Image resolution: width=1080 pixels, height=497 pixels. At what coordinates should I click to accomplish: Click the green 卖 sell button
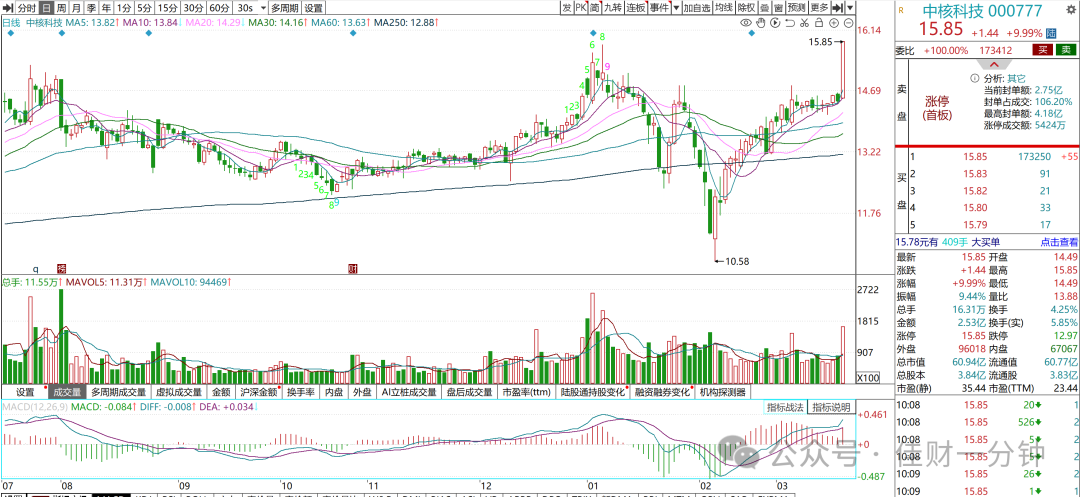coord(1066,50)
